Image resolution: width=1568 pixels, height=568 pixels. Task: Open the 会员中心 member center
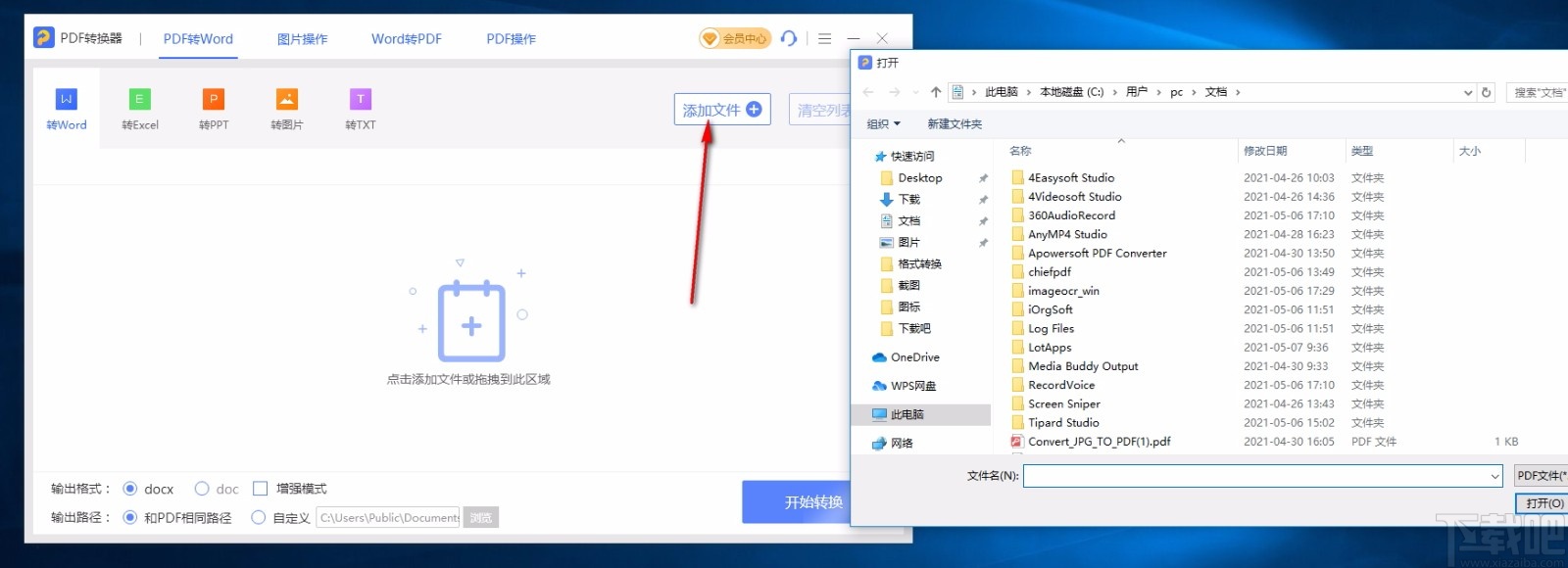click(734, 38)
